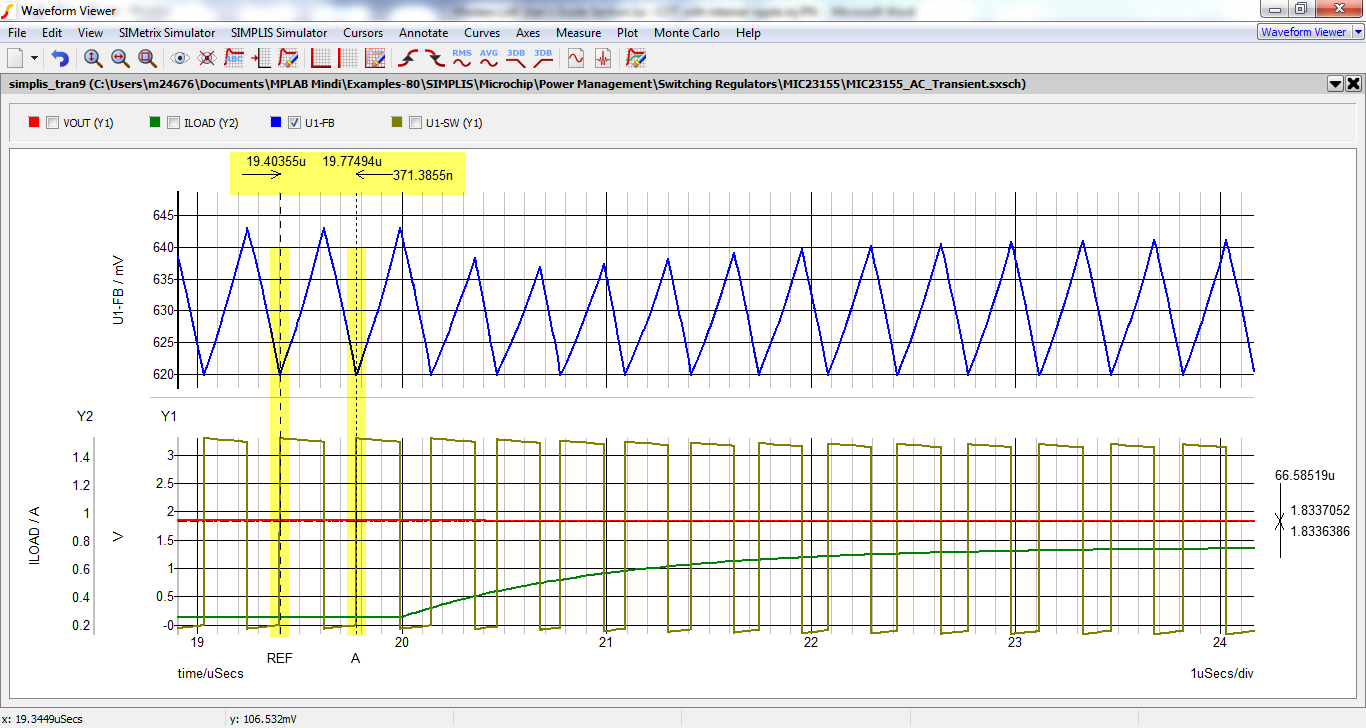Click the olive U1-SW color swatch
1366x728 pixels.
395,123
